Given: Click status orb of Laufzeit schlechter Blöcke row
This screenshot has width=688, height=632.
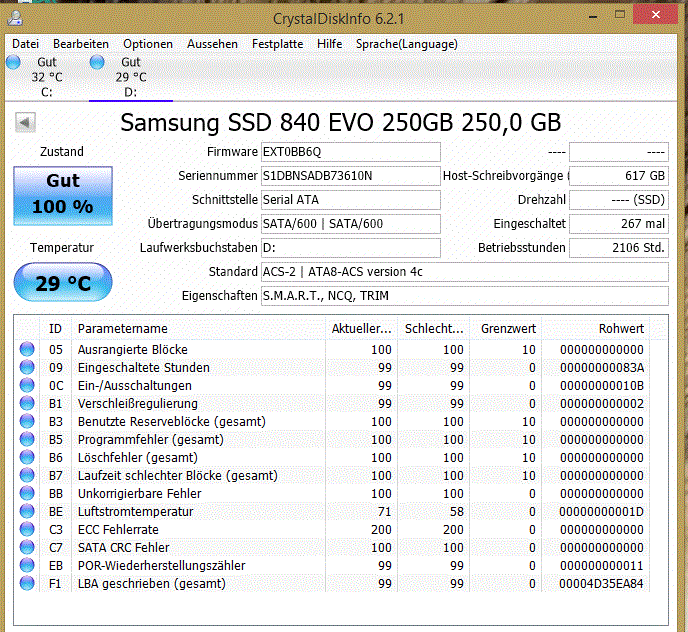Looking at the screenshot, I should tap(27, 475).
